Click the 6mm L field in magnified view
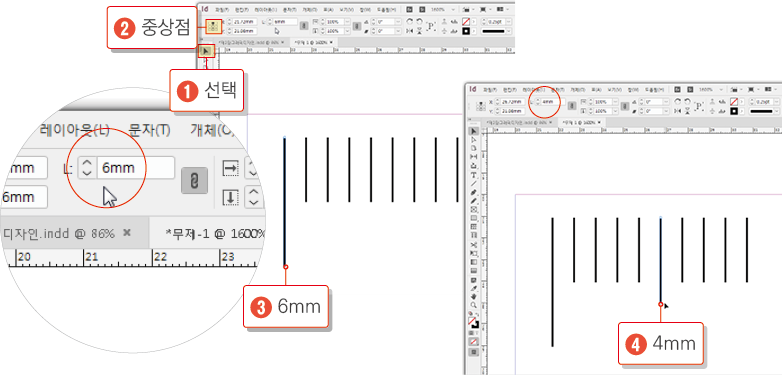 click(x=136, y=168)
